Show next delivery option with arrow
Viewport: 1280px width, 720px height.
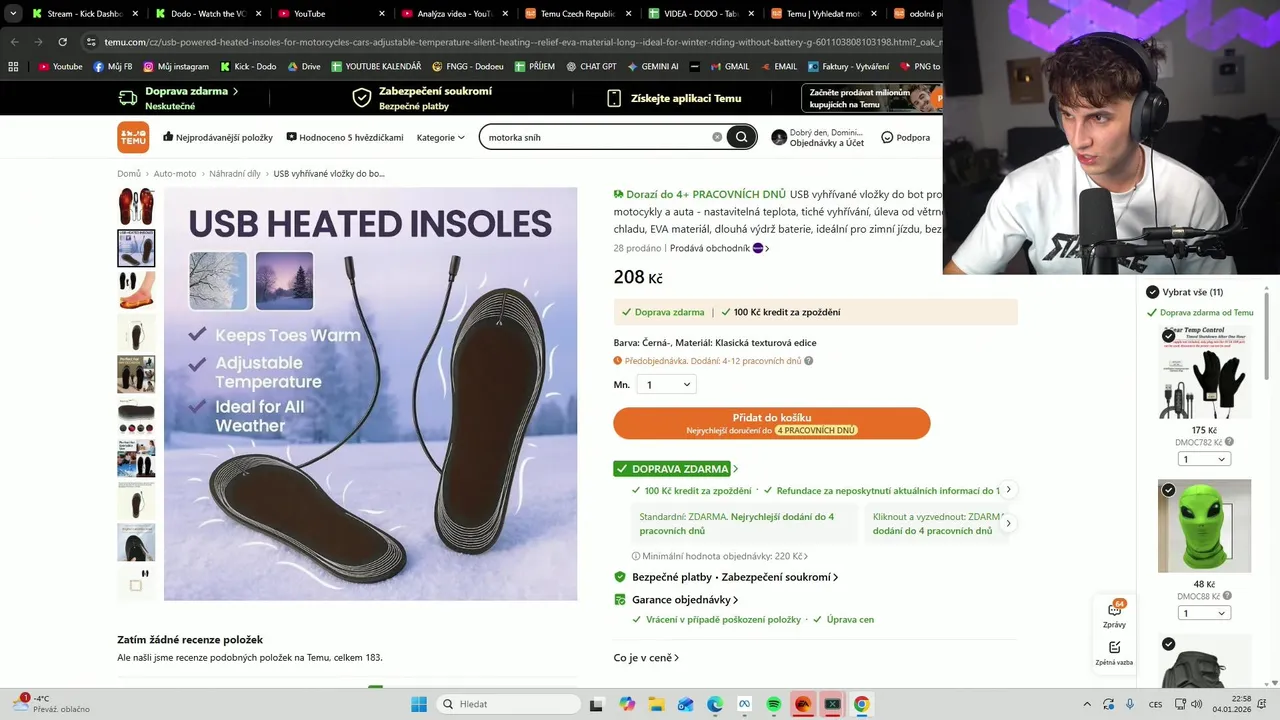pyautogui.click(x=1008, y=523)
